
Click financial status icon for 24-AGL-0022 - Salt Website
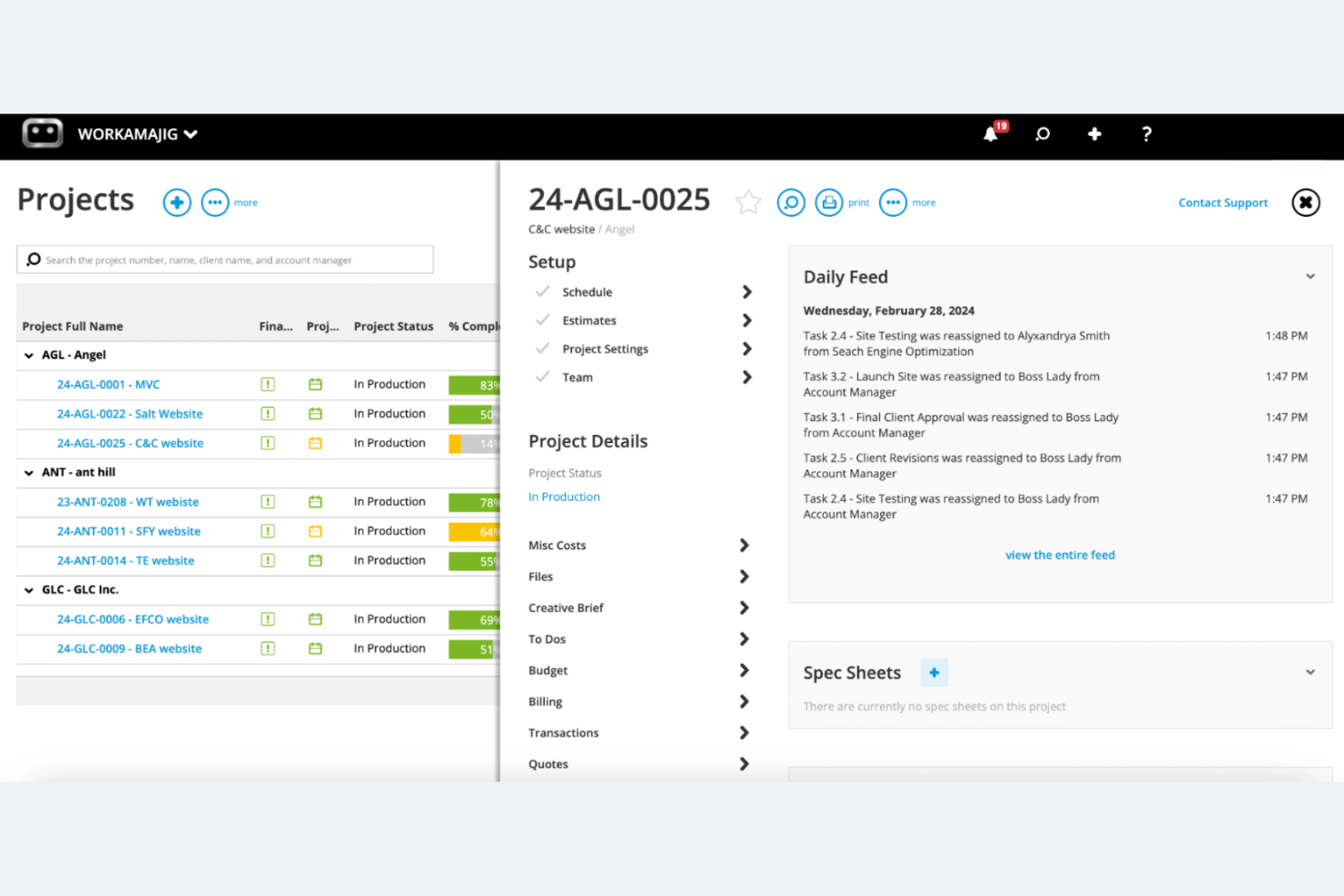268,414
